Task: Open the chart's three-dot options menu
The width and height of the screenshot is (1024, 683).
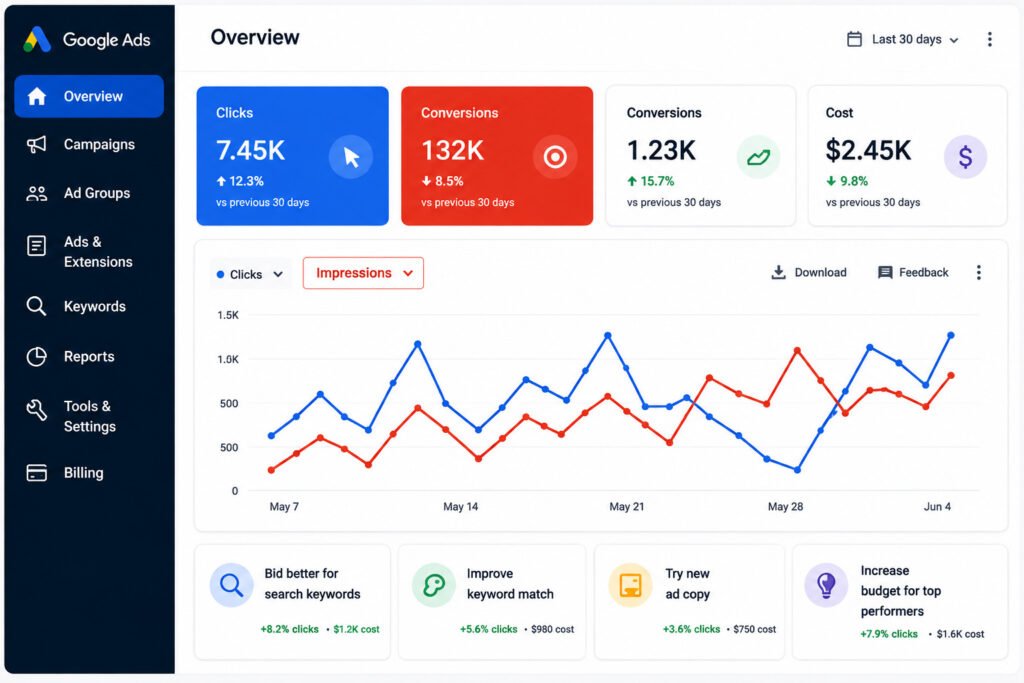Action: (978, 272)
